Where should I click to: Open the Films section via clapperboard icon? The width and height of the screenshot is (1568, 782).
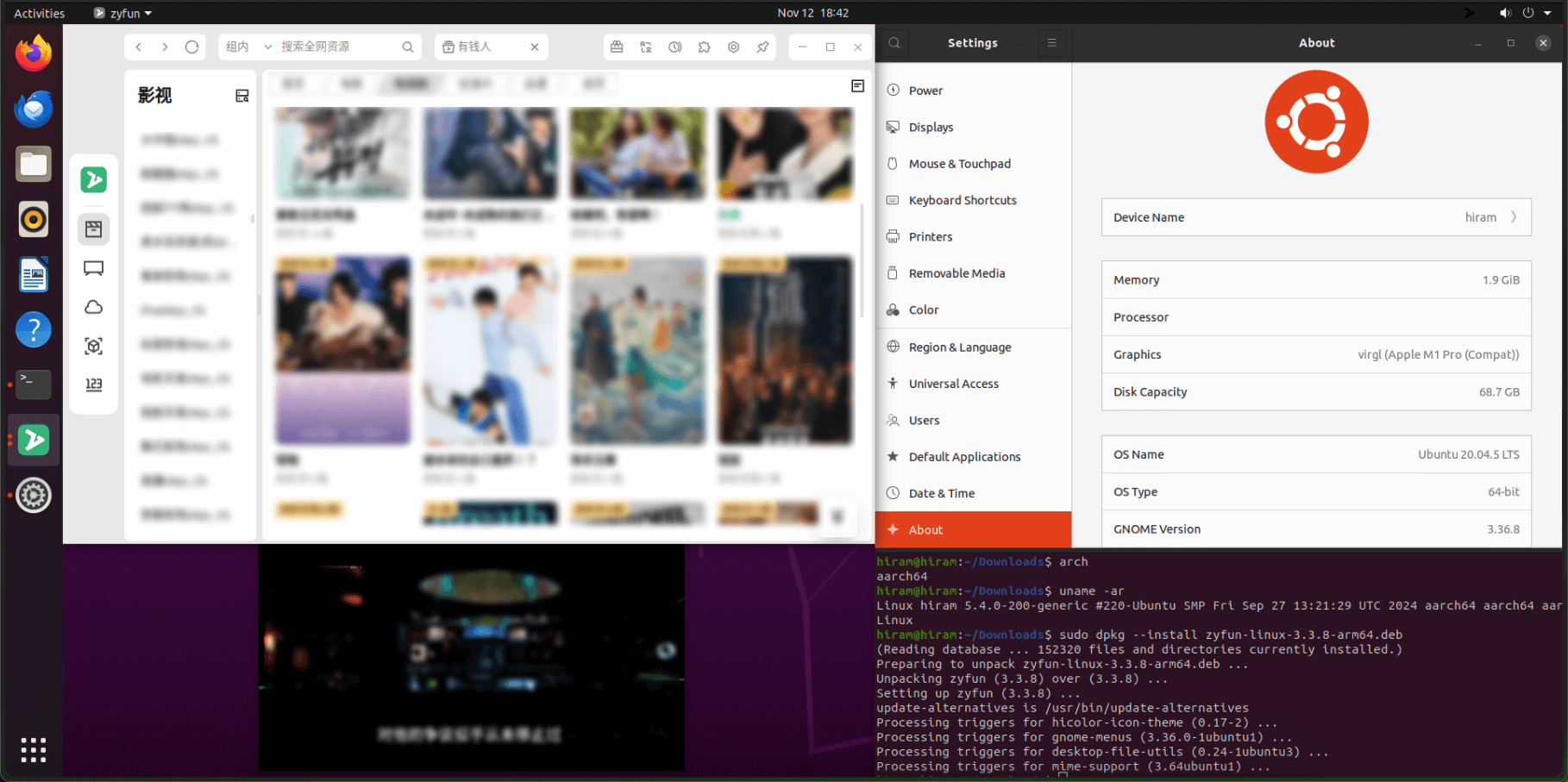(x=93, y=228)
